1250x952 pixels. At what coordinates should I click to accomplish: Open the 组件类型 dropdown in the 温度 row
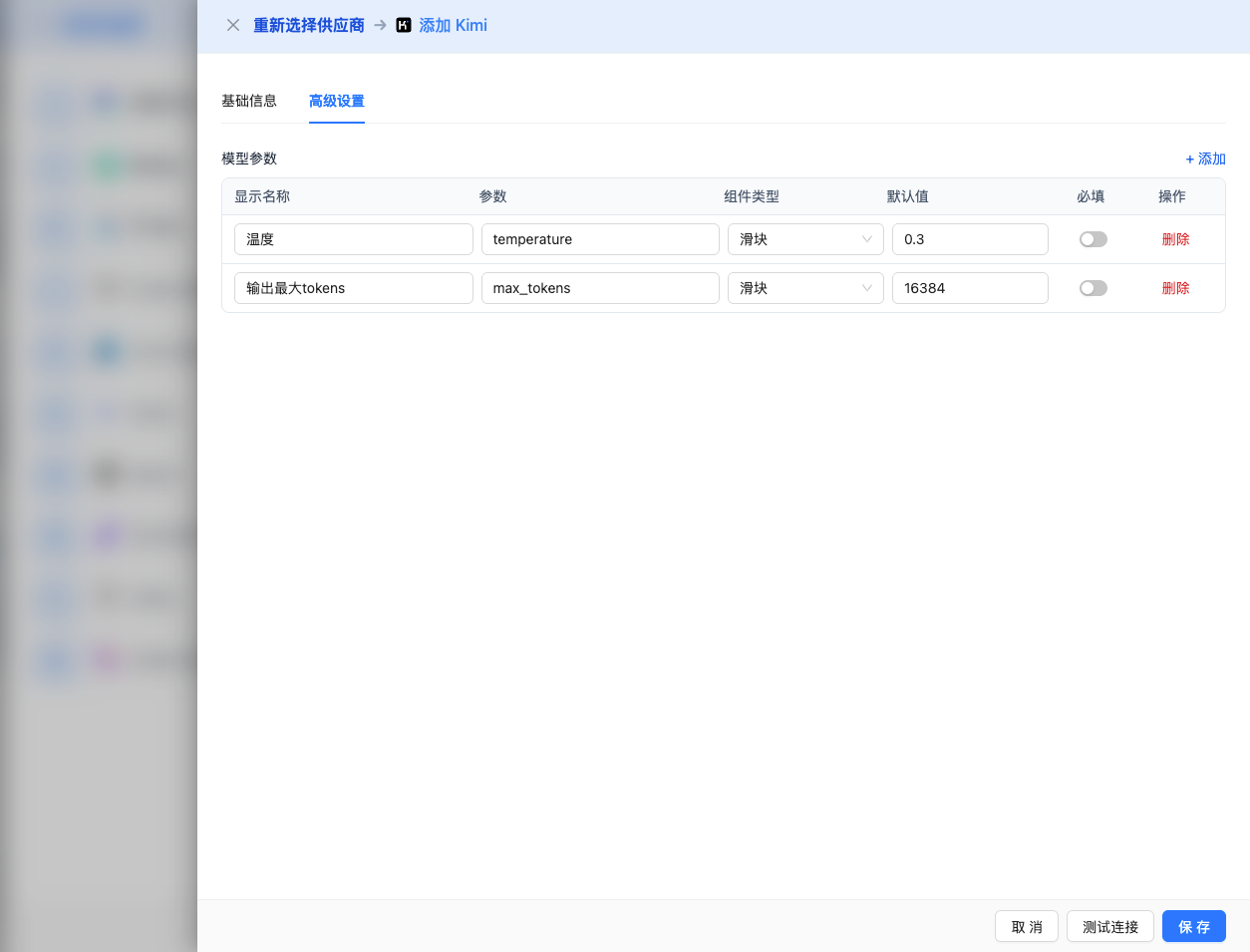805,238
